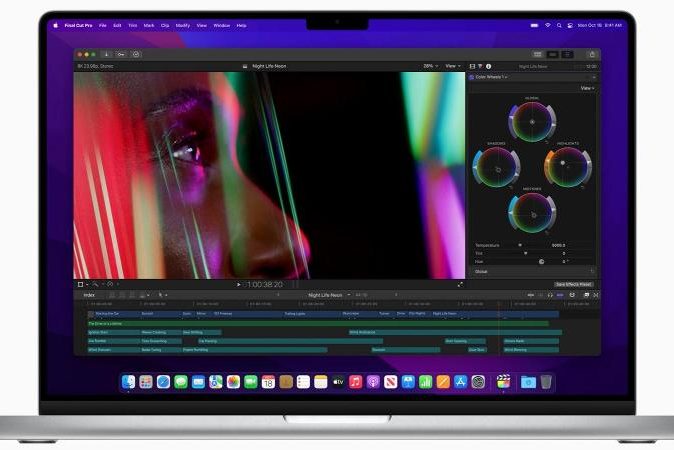Open the Edit menu
The image size is (674, 450).
pos(117,25)
